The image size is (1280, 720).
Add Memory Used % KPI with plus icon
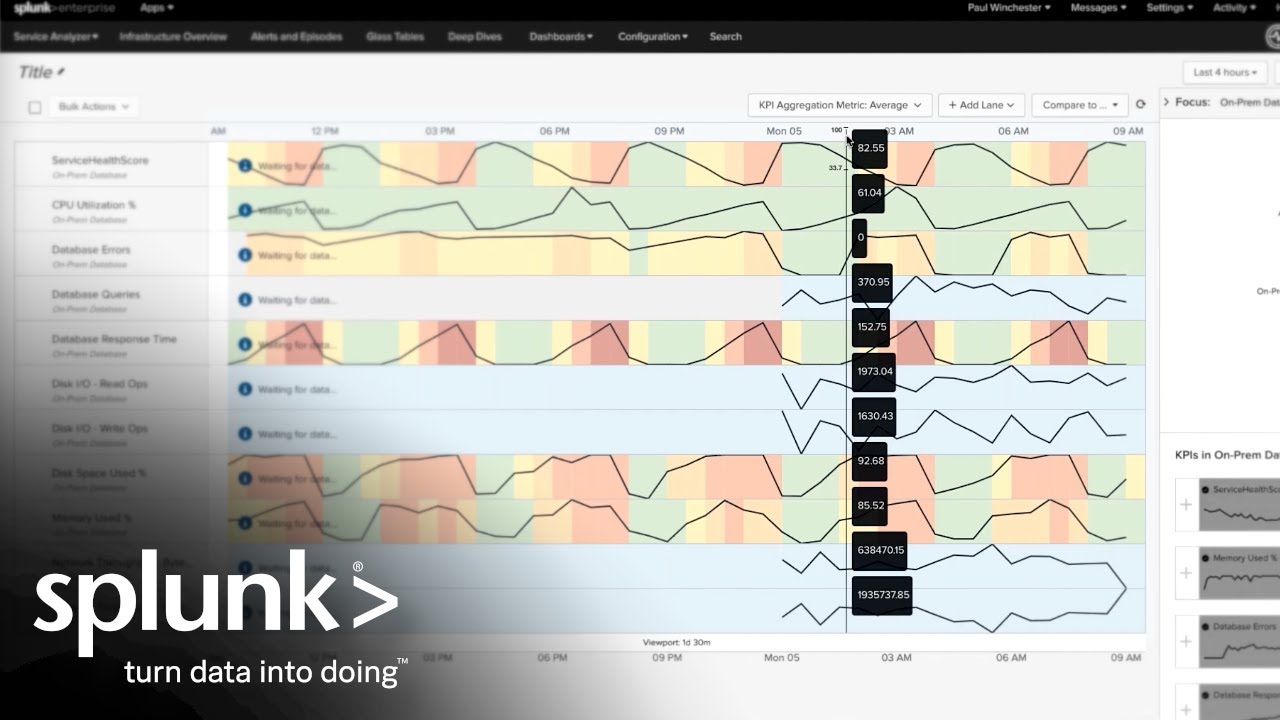coord(1186,573)
